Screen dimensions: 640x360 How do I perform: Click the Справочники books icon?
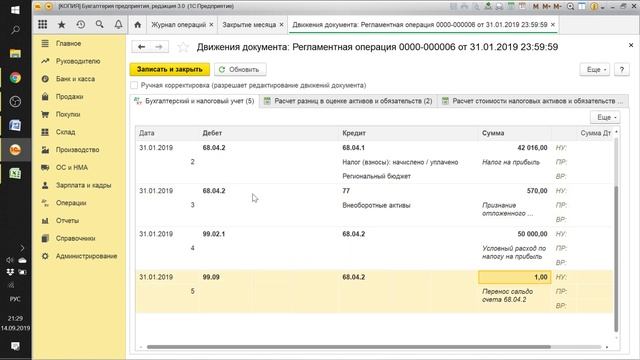45,238
